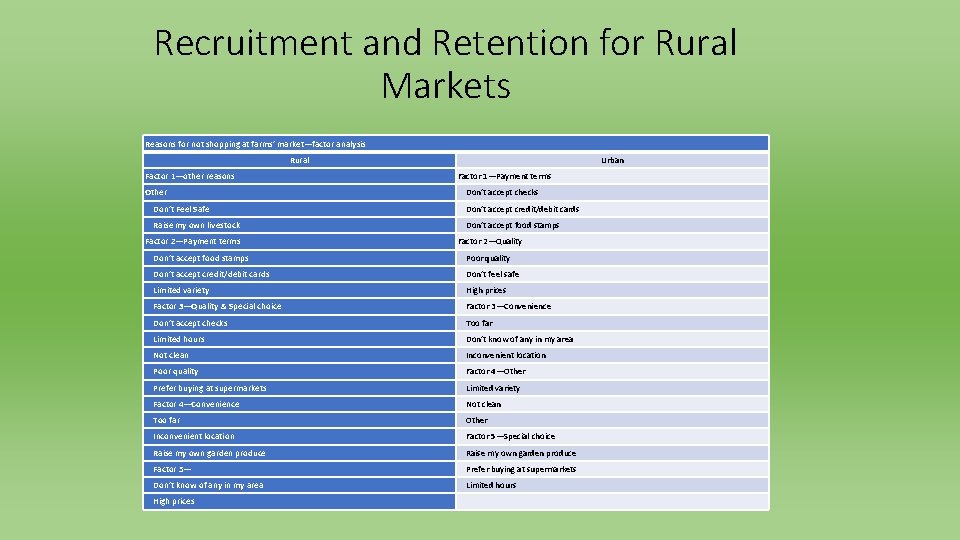
Task: Select 'Factor 3—Quality & Special choice' cell
Action: [x=299, y=306]
